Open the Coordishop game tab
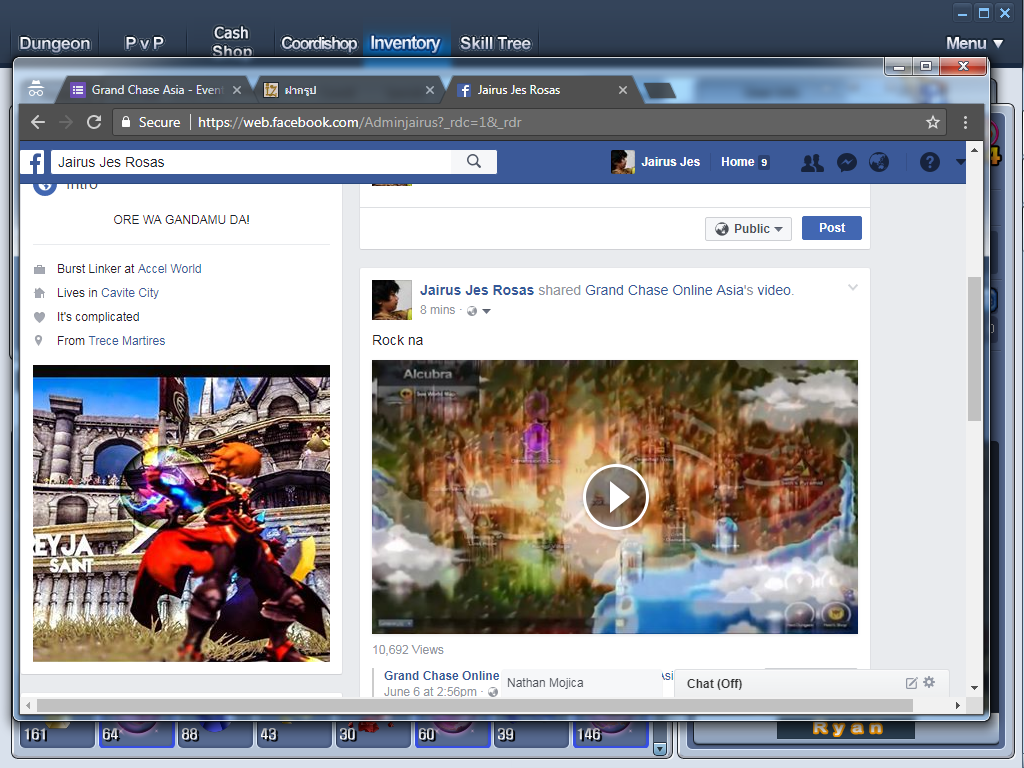Viewport: 1024px width, 768px height. (x=319, y=43)
